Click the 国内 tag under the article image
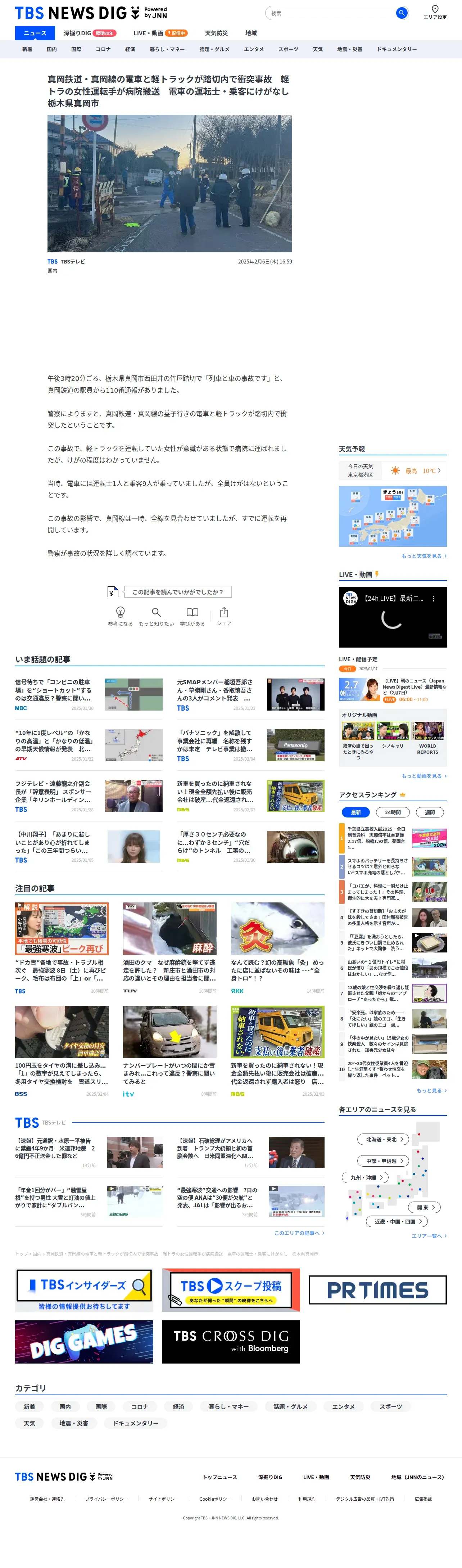The width and height of the screenshot is (462, 1568). [52, 271]
